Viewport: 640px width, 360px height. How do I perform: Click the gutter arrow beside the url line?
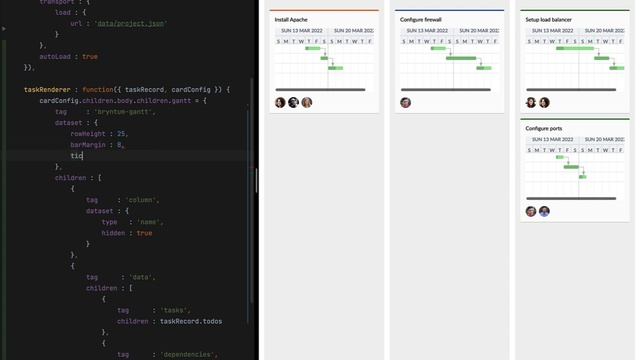click(x=4, y=29)
